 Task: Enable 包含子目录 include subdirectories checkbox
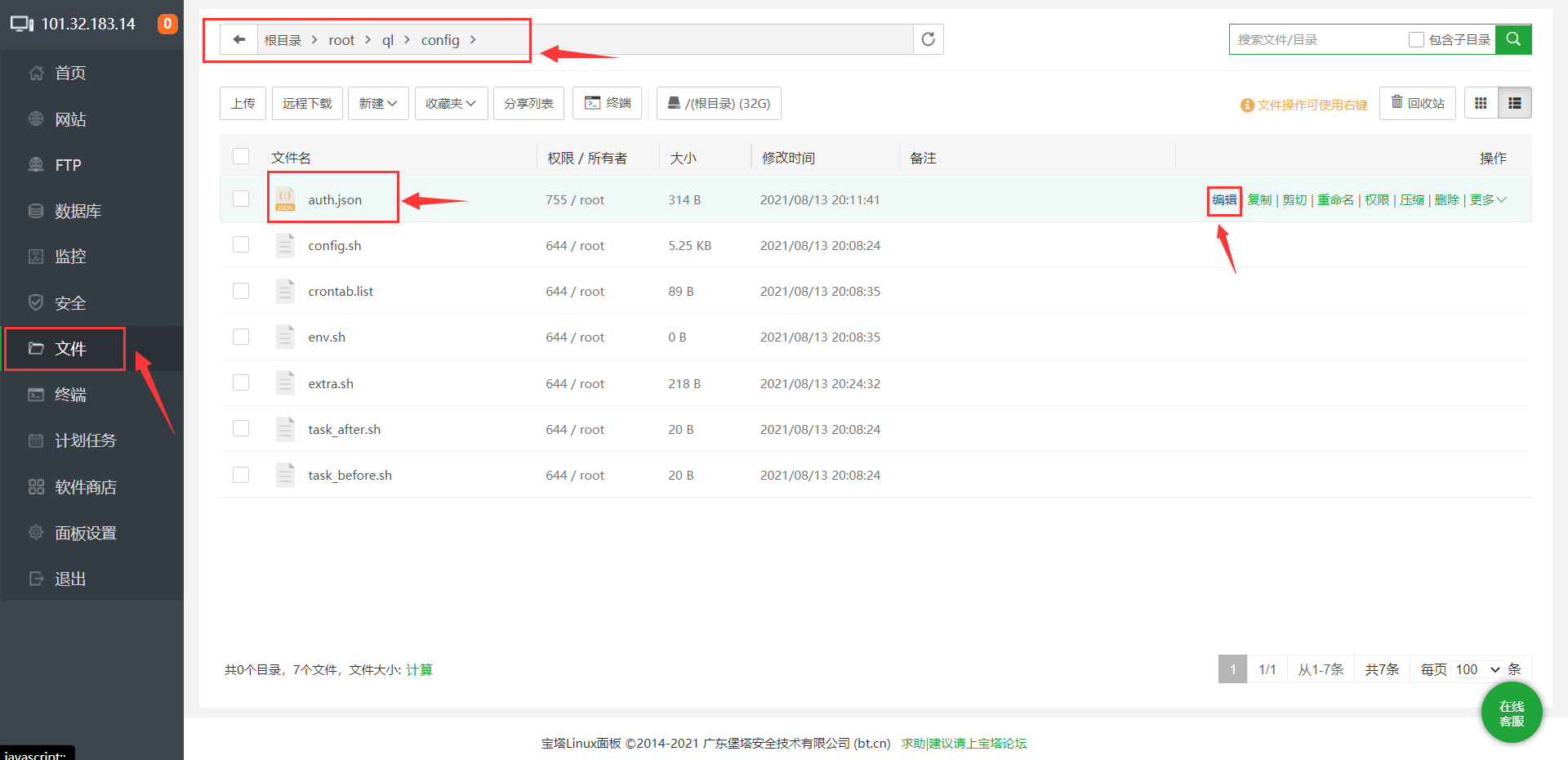click(1417, 39)
